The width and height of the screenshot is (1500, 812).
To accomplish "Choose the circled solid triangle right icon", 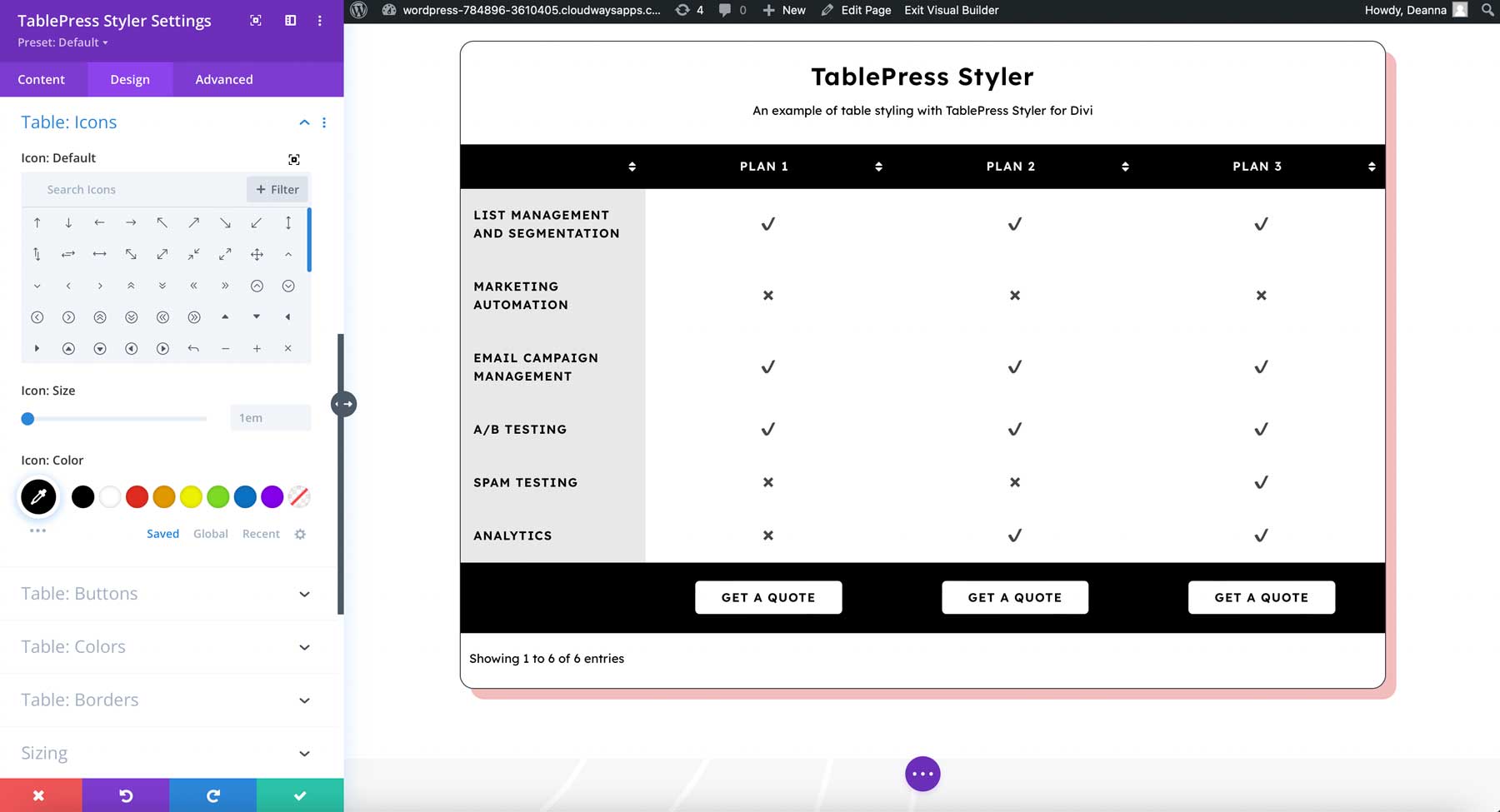I will point(162,349).
